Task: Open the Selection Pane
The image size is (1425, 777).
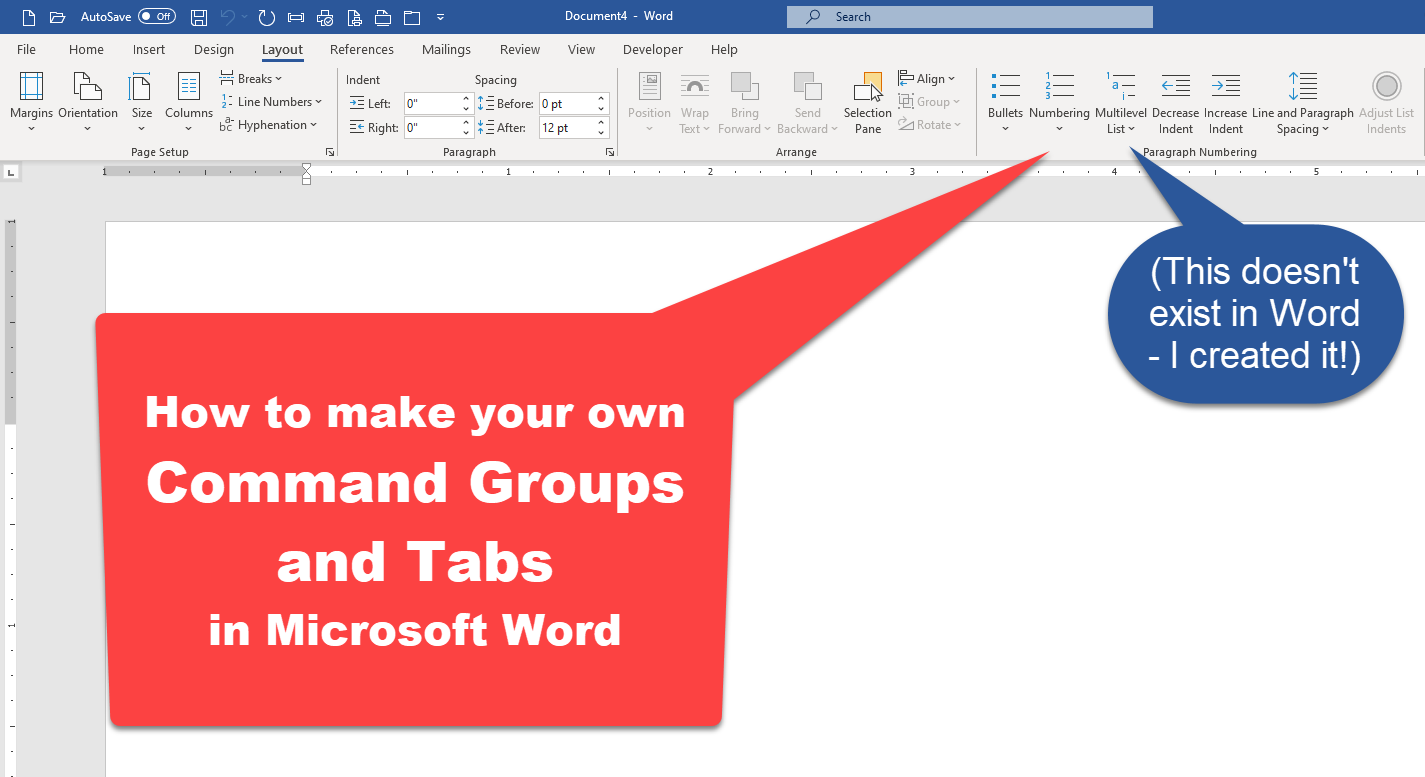Action: [867, 102]
